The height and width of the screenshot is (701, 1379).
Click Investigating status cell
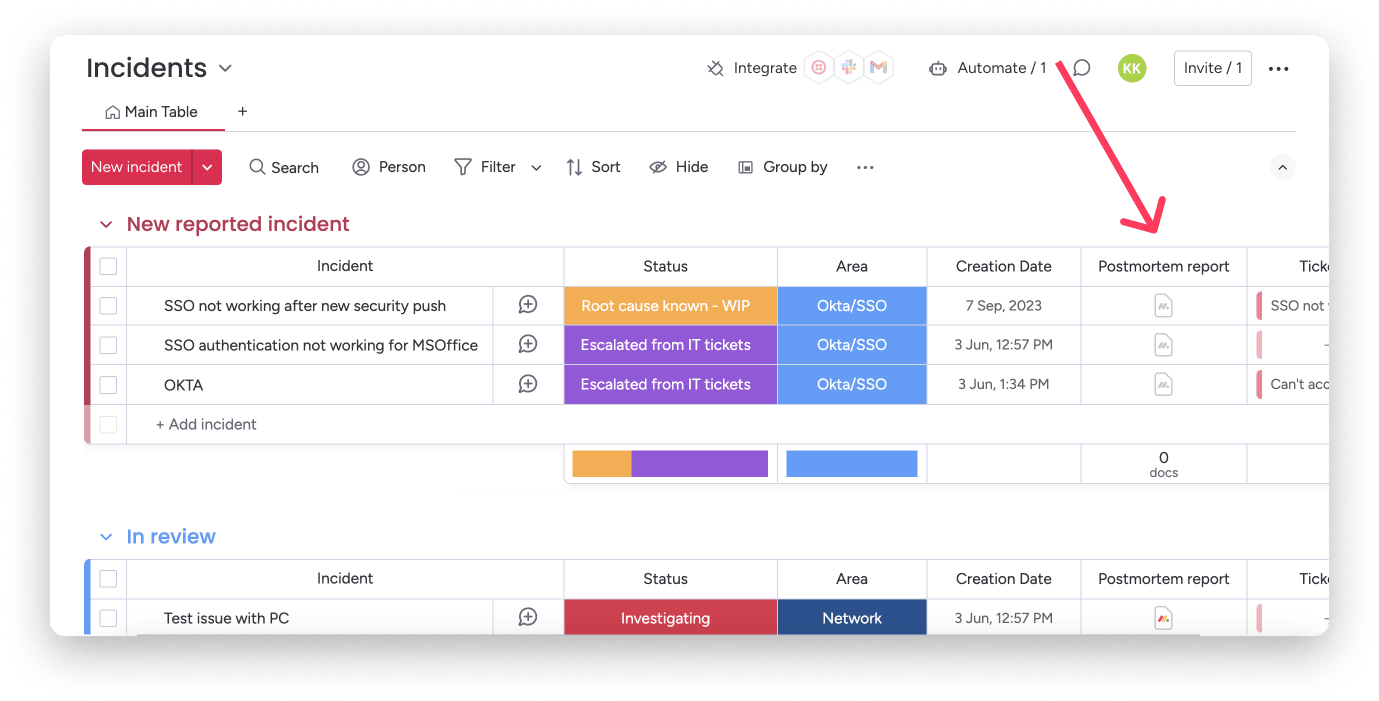tap(670, 618)
